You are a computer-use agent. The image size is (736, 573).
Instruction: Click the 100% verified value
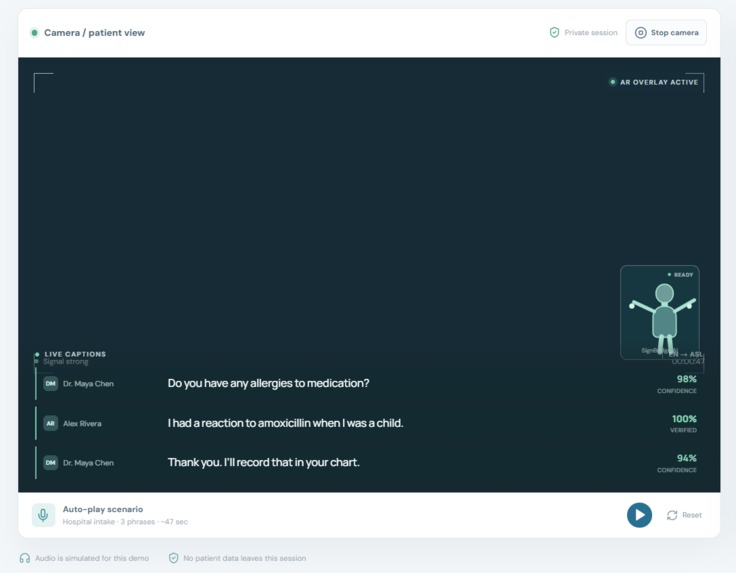(684, 419)
